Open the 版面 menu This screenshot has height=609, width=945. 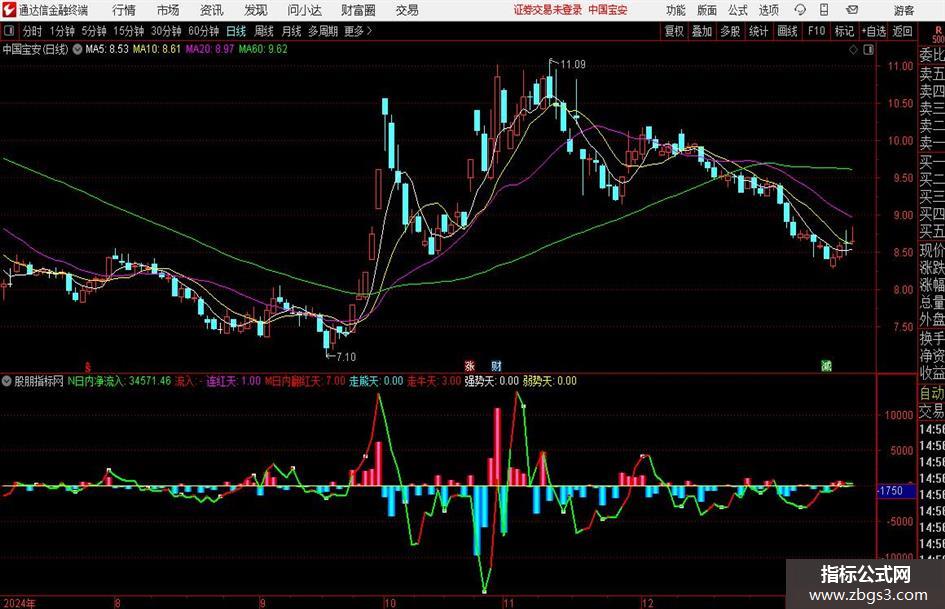pyautogui.click(x=706, y=10)
